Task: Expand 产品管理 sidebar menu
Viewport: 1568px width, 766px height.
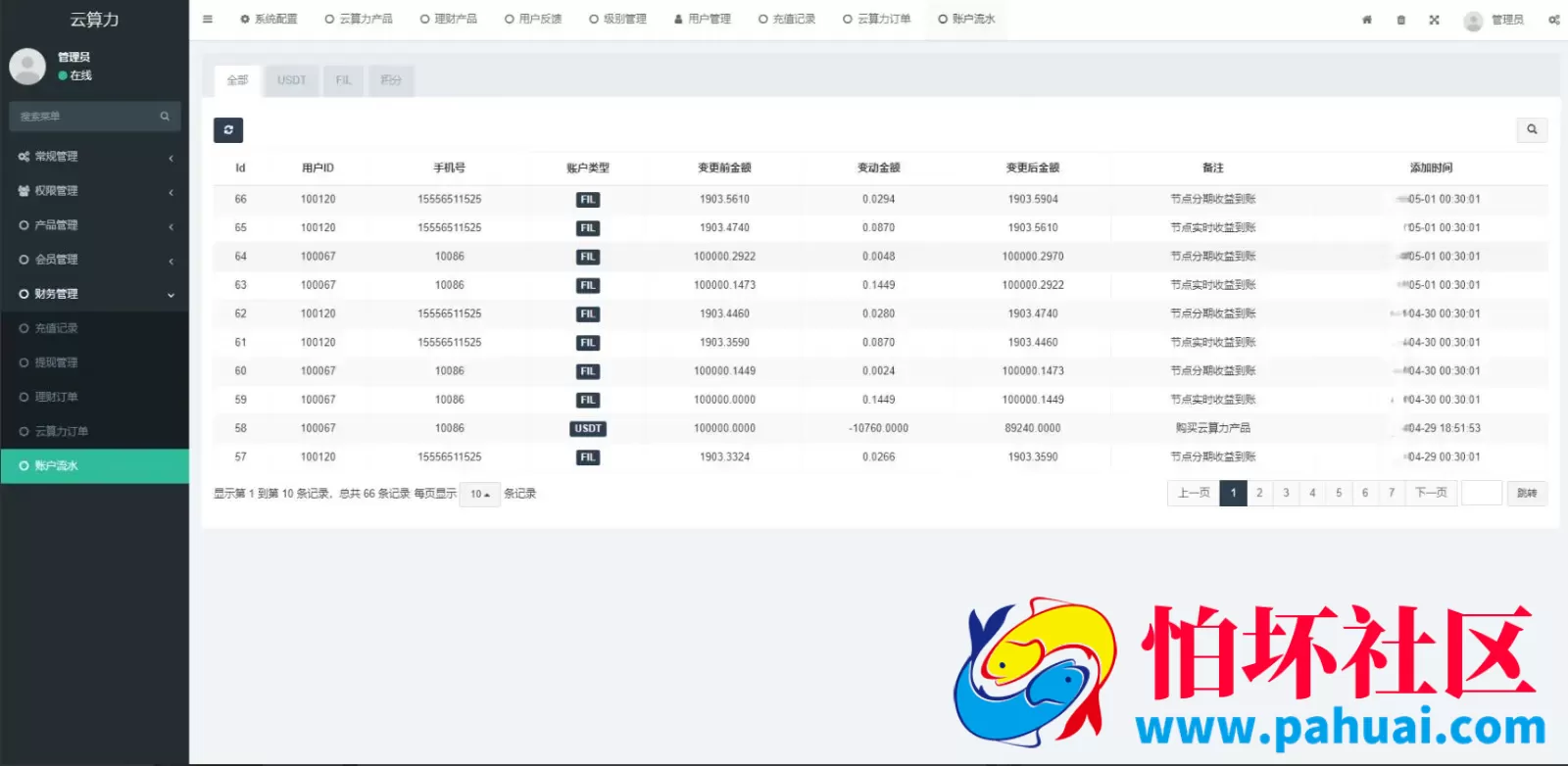Action: click(94, 225)
